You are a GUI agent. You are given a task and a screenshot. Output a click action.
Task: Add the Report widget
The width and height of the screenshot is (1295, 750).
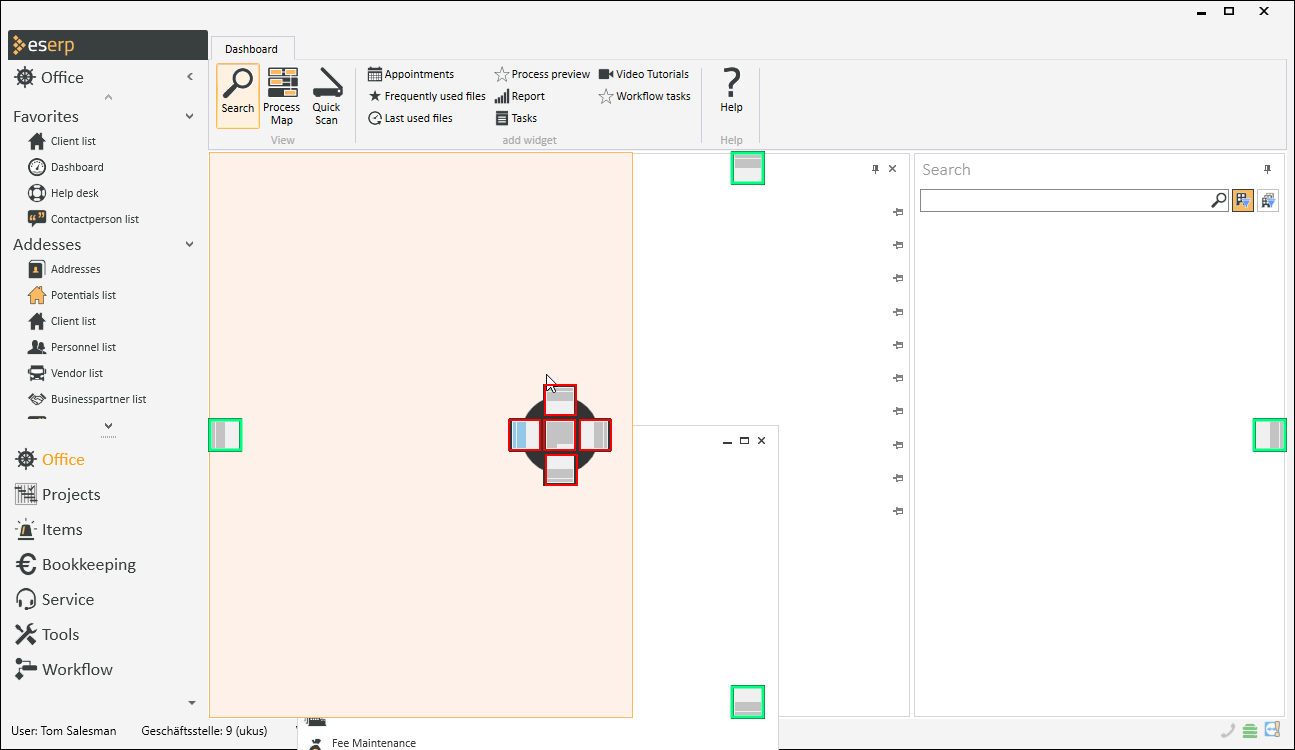[520, 96]
